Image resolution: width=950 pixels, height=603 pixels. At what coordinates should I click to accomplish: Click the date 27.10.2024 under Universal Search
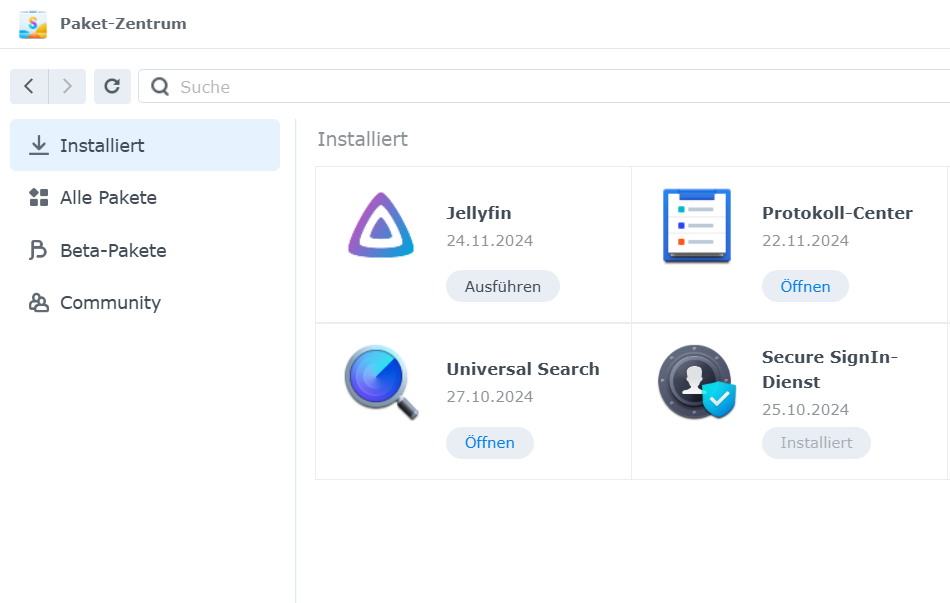[490, 396]
